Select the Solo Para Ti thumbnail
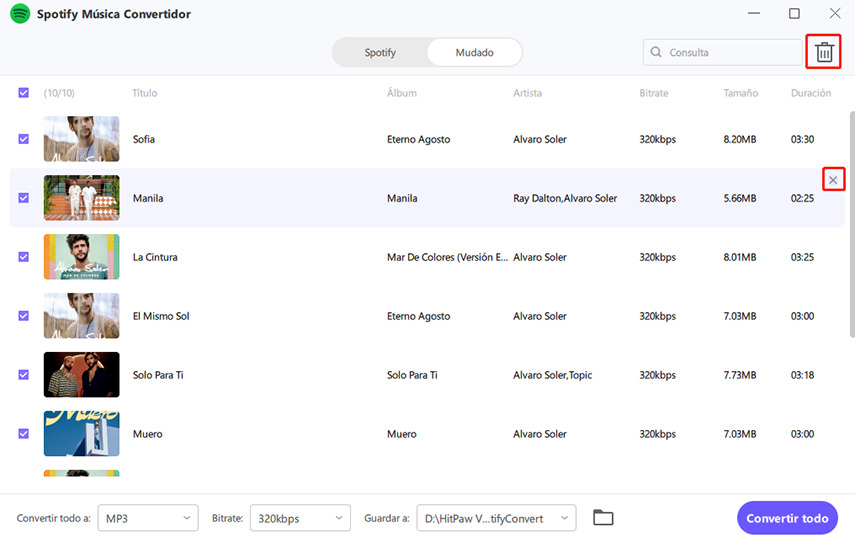The height and width of the screenshot is (538, 855). (82, 374)
